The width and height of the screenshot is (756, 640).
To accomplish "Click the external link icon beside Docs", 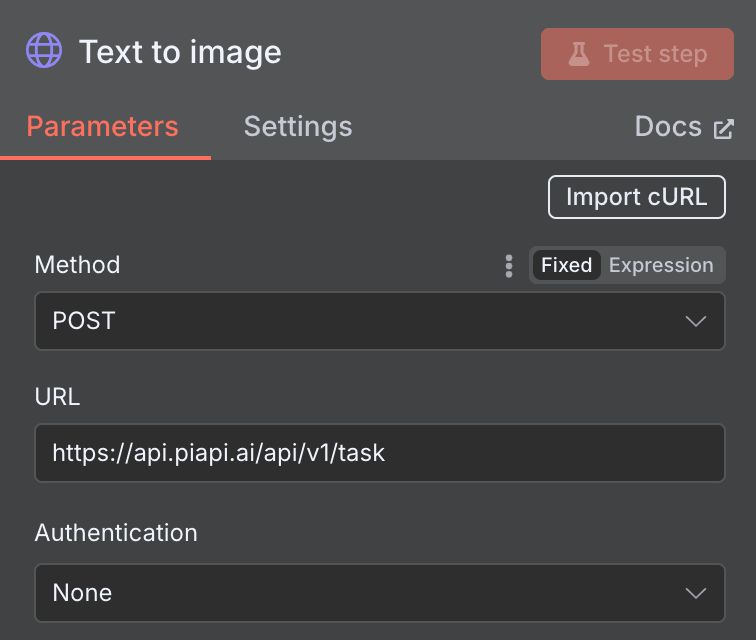I will (x=723, y=129).
